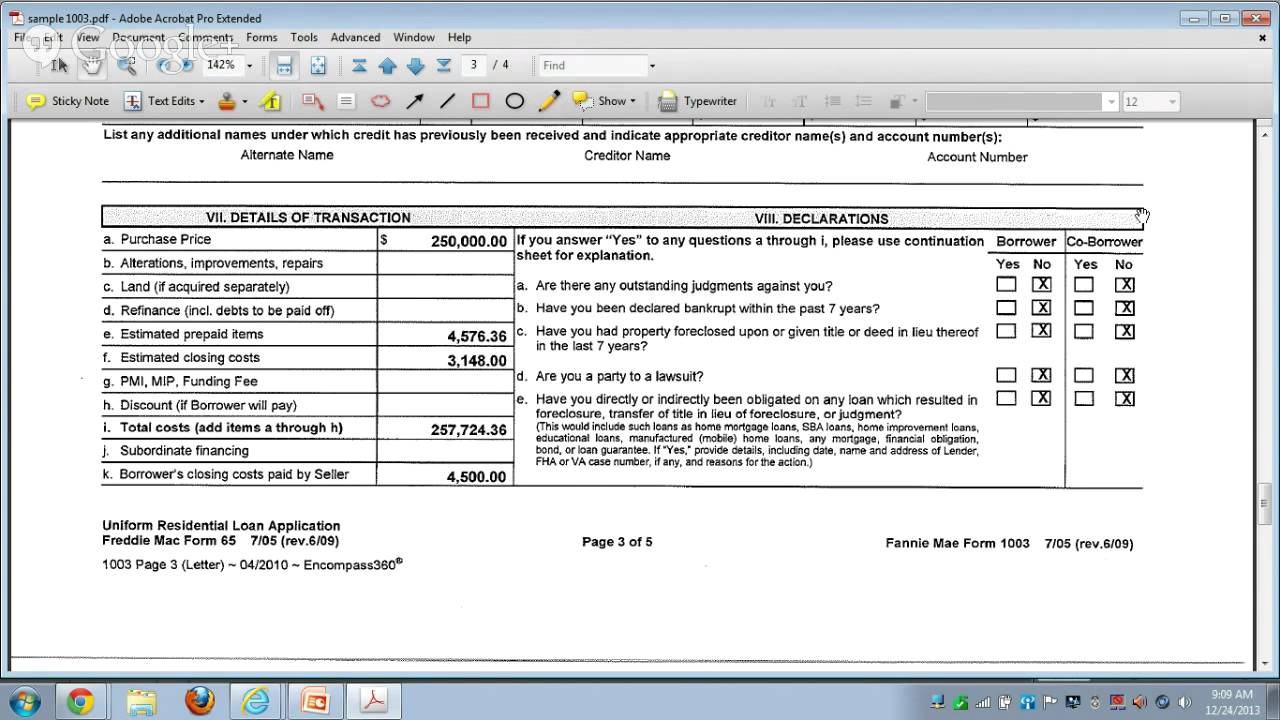
Task: Toggle scrolling pages fit-width view
Action: pos(284,65)
